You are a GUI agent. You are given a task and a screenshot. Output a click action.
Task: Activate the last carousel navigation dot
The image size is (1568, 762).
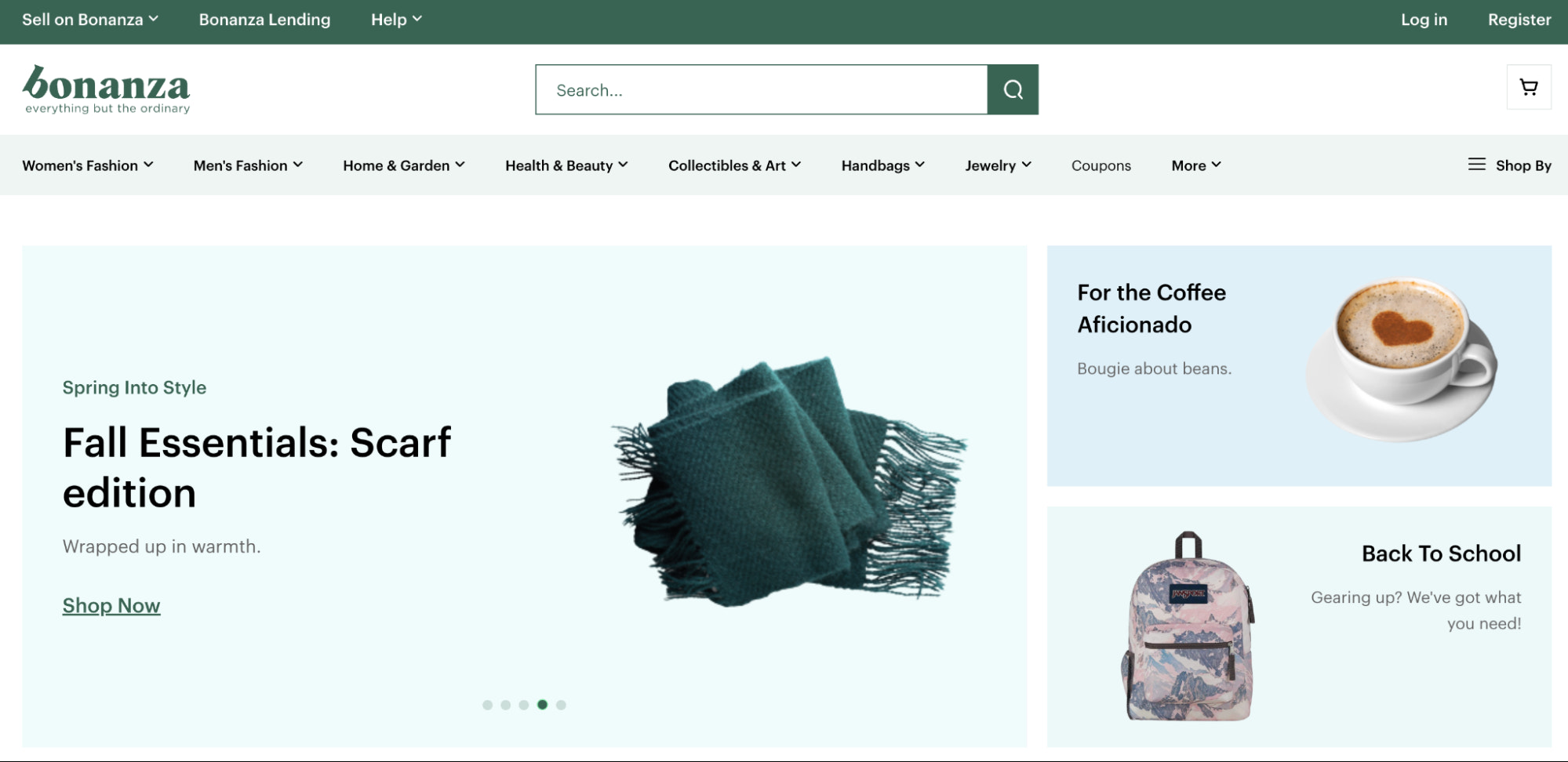pyautogui.click(x=560, y=705)
